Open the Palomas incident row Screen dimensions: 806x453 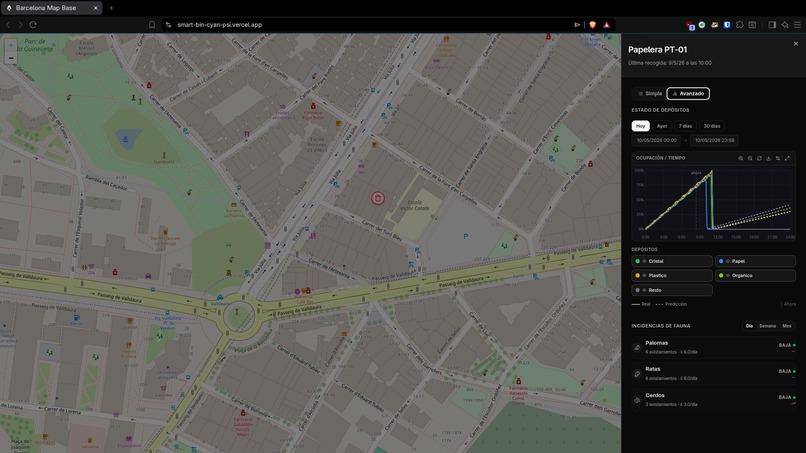(x=713, y=347)
